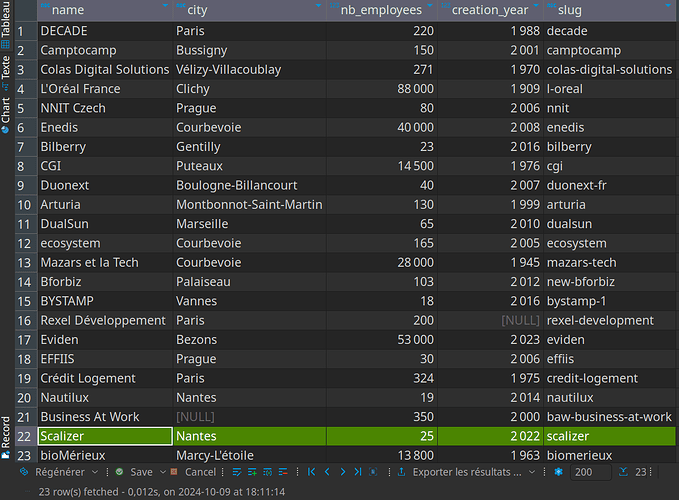Go to the first row icon
The height and width of the screenshot is (500, 679).
click(x=311, y=472)
